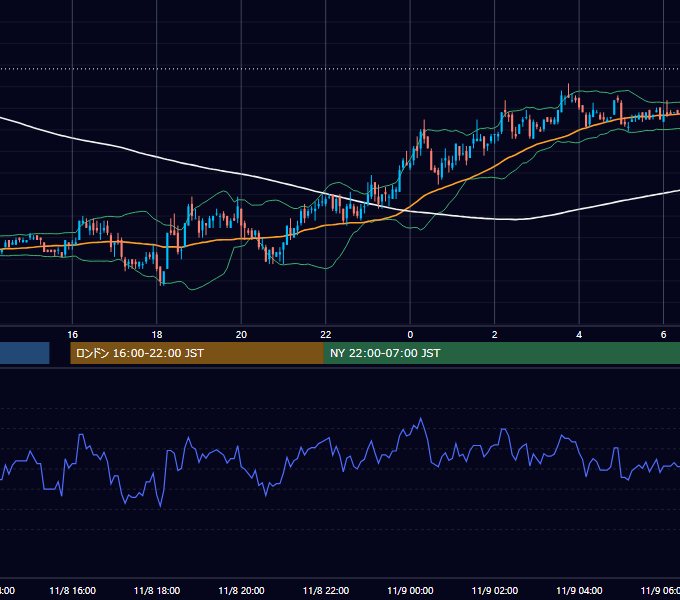Image resolution: width=680 pixels, height=600 pixels.
Task: Click the 22 hour label on upper axis
Action: [326, 334]
